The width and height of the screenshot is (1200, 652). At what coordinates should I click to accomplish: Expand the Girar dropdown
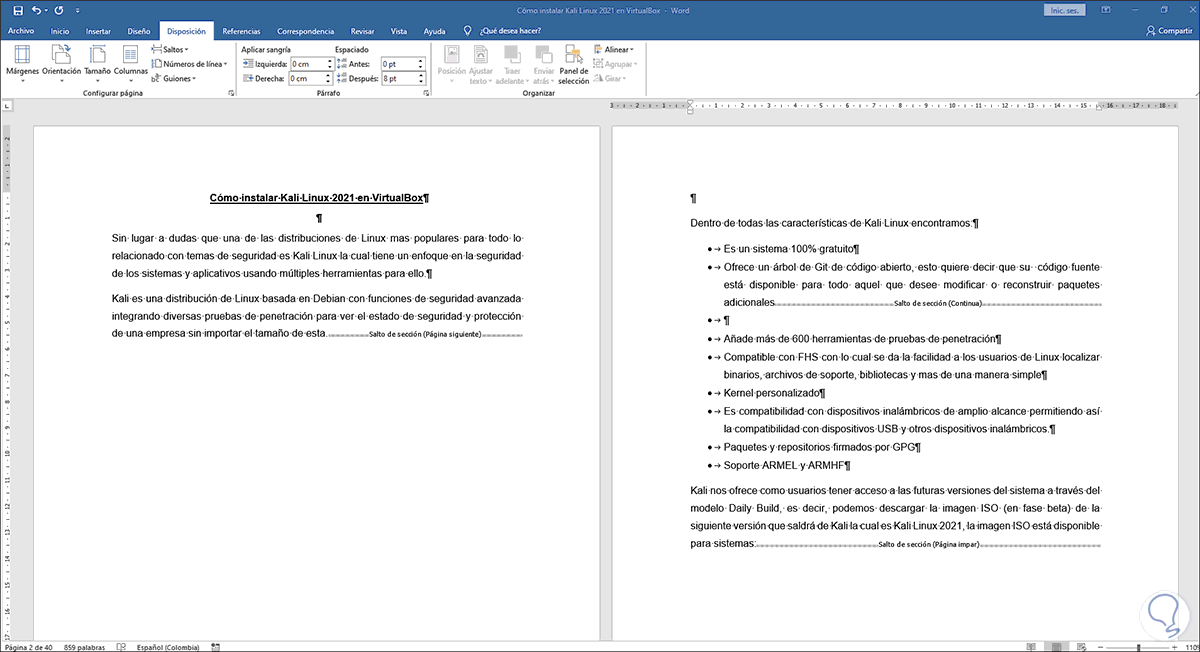(x=609, y=77)
